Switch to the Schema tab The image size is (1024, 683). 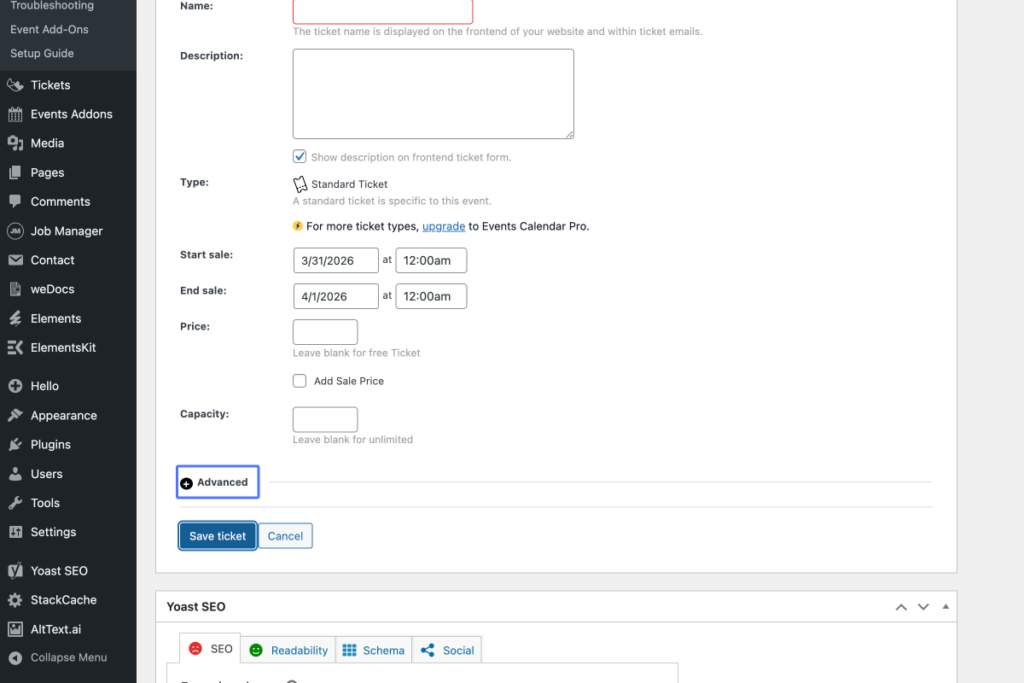click(x=374, y=650)
